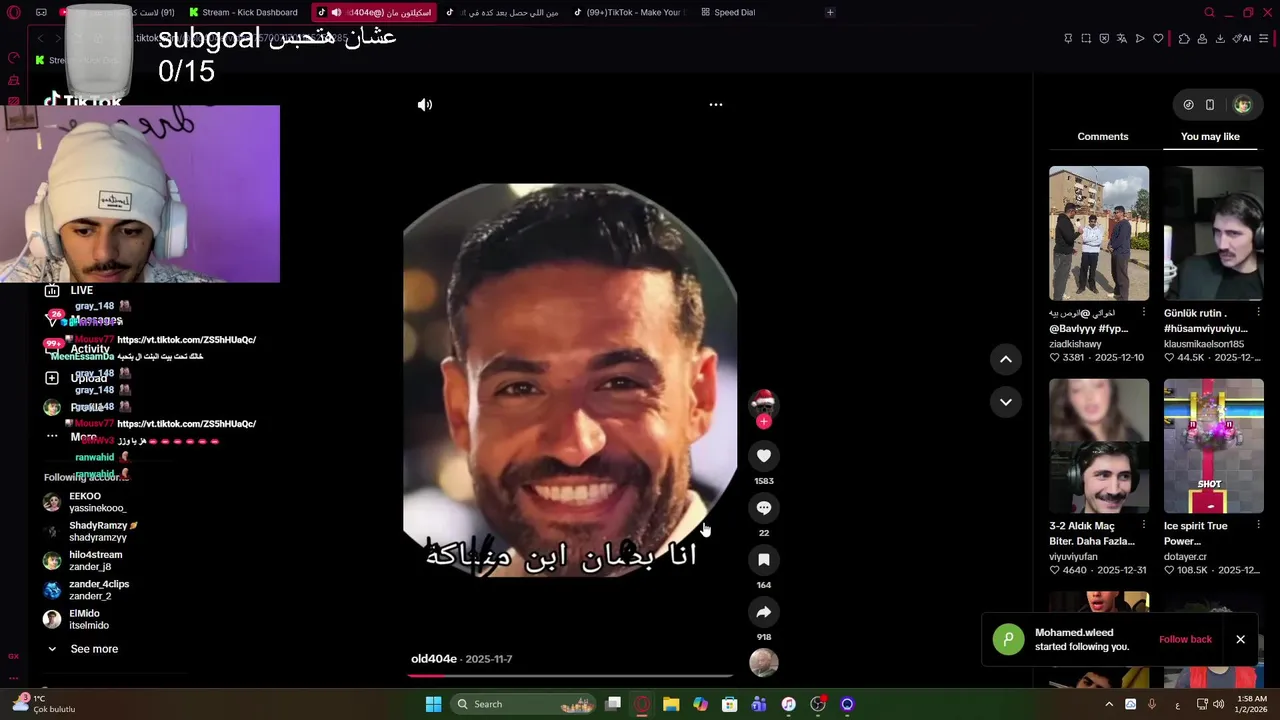This screenshot has height=720, width=1280.
Task: Open Apple Music from taskbar
Action: (x=788, y=704)
